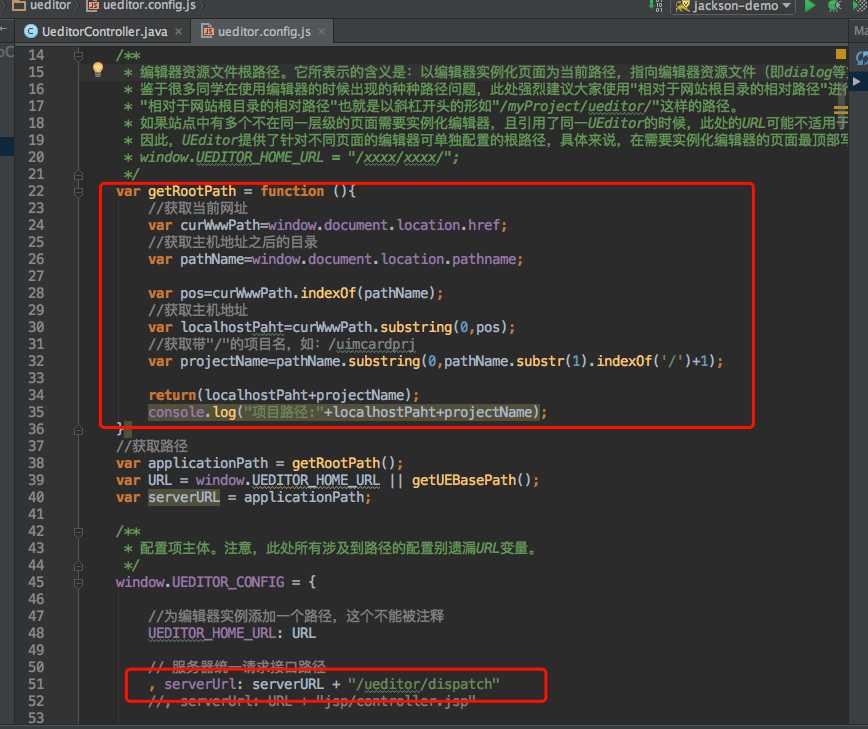Viewport: 868px width, 729px height.
Task: Click 'indexOf(pathName)' on line 28
Action: 368,293
